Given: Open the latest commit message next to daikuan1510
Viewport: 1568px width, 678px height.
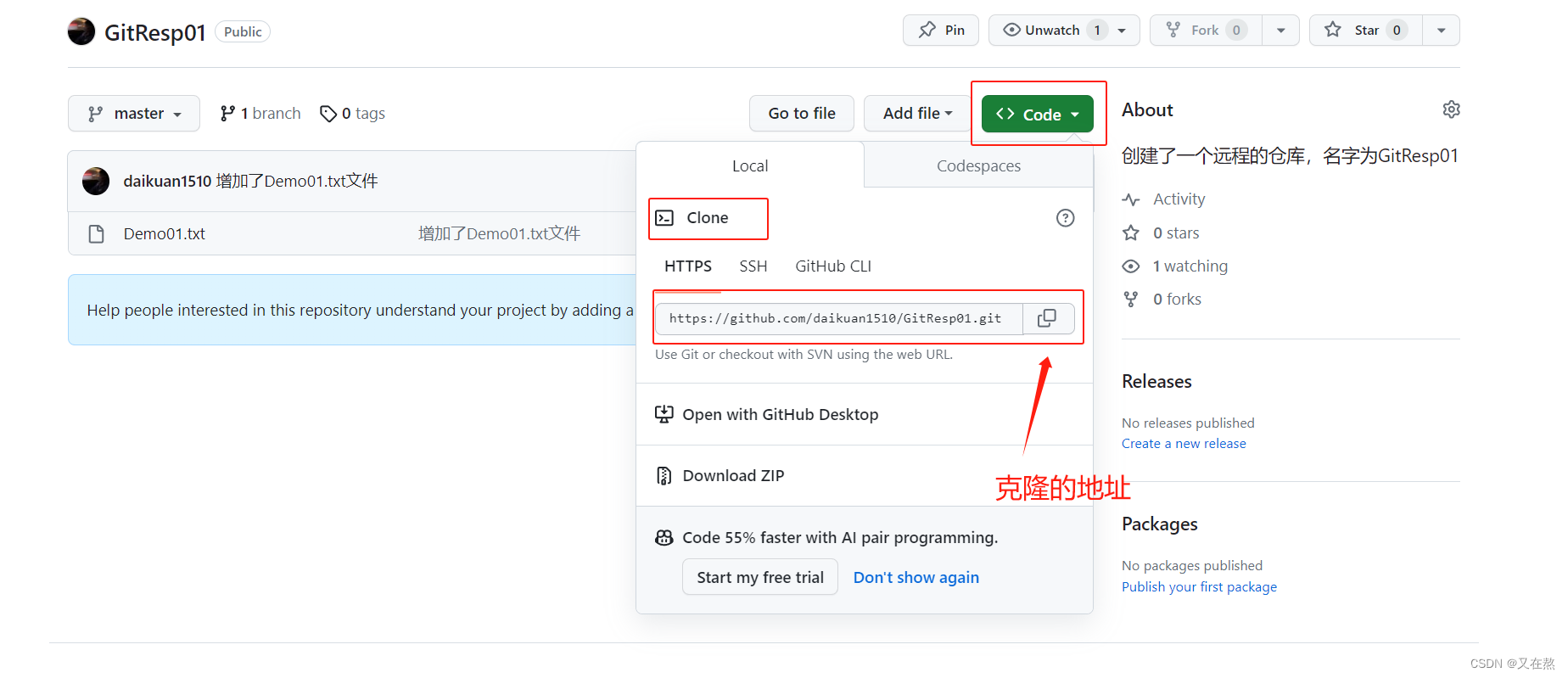Looking at the screenshot, I should pos(297,182).
